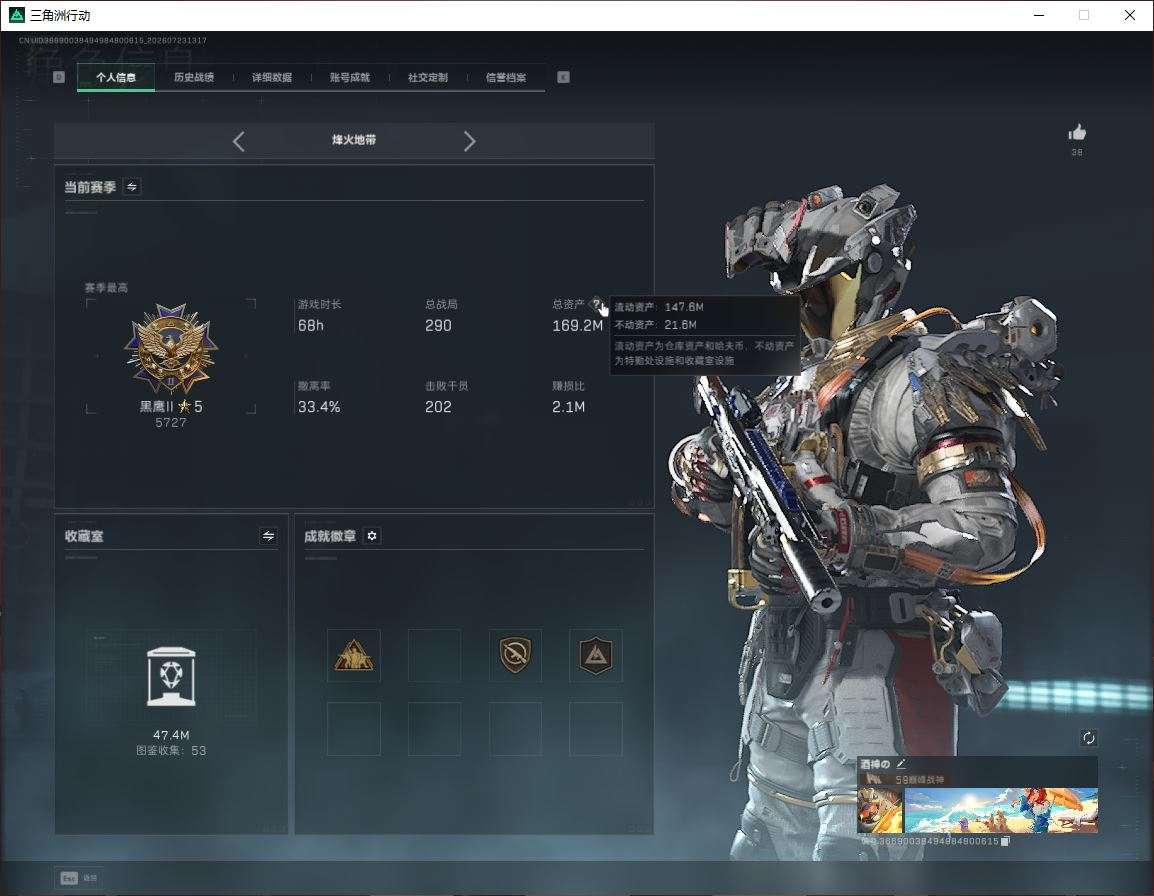The image size is (1154, 896).
Task: Copy the player ID with the copy icon
Action: [1005, 841]
